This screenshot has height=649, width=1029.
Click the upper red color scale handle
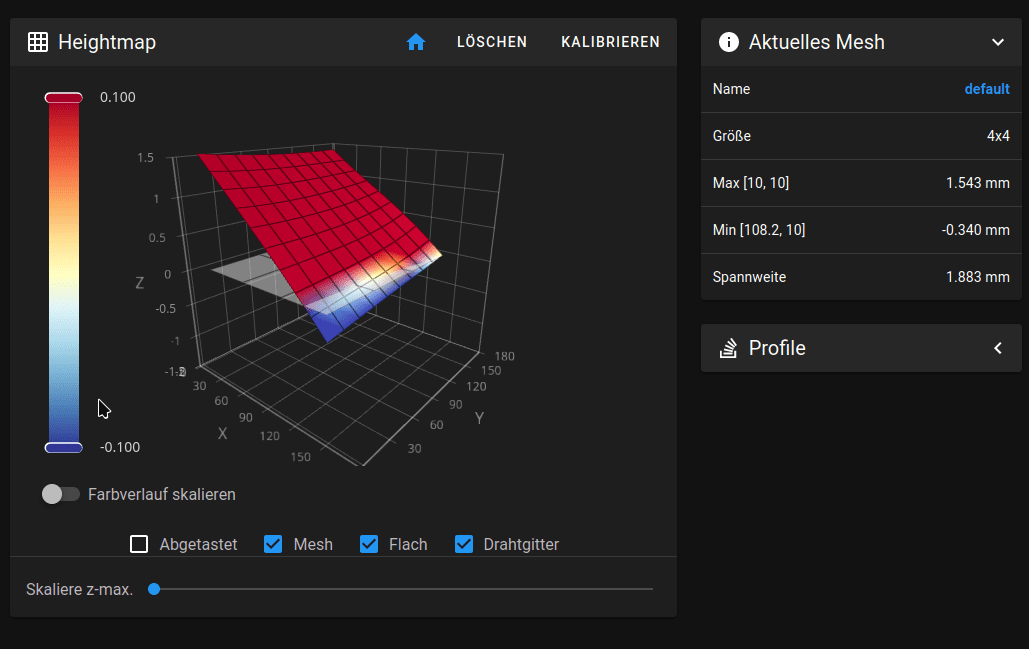click(64, 98)
